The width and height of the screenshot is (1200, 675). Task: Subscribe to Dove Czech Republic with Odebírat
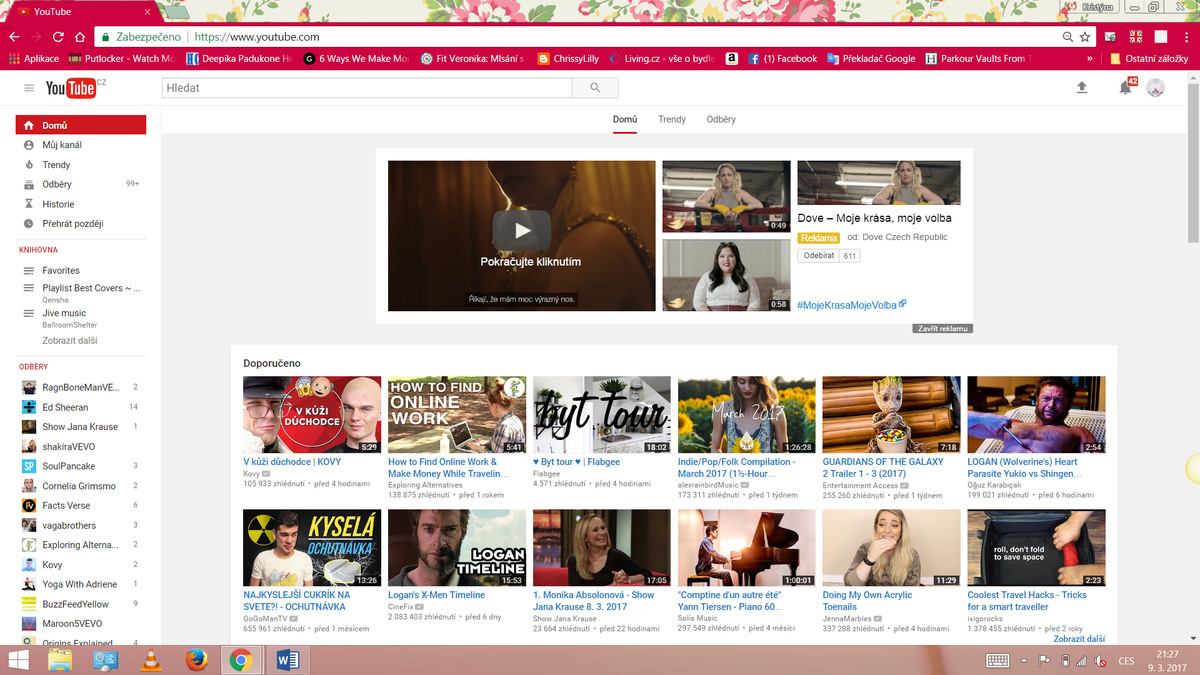(817, 256)
